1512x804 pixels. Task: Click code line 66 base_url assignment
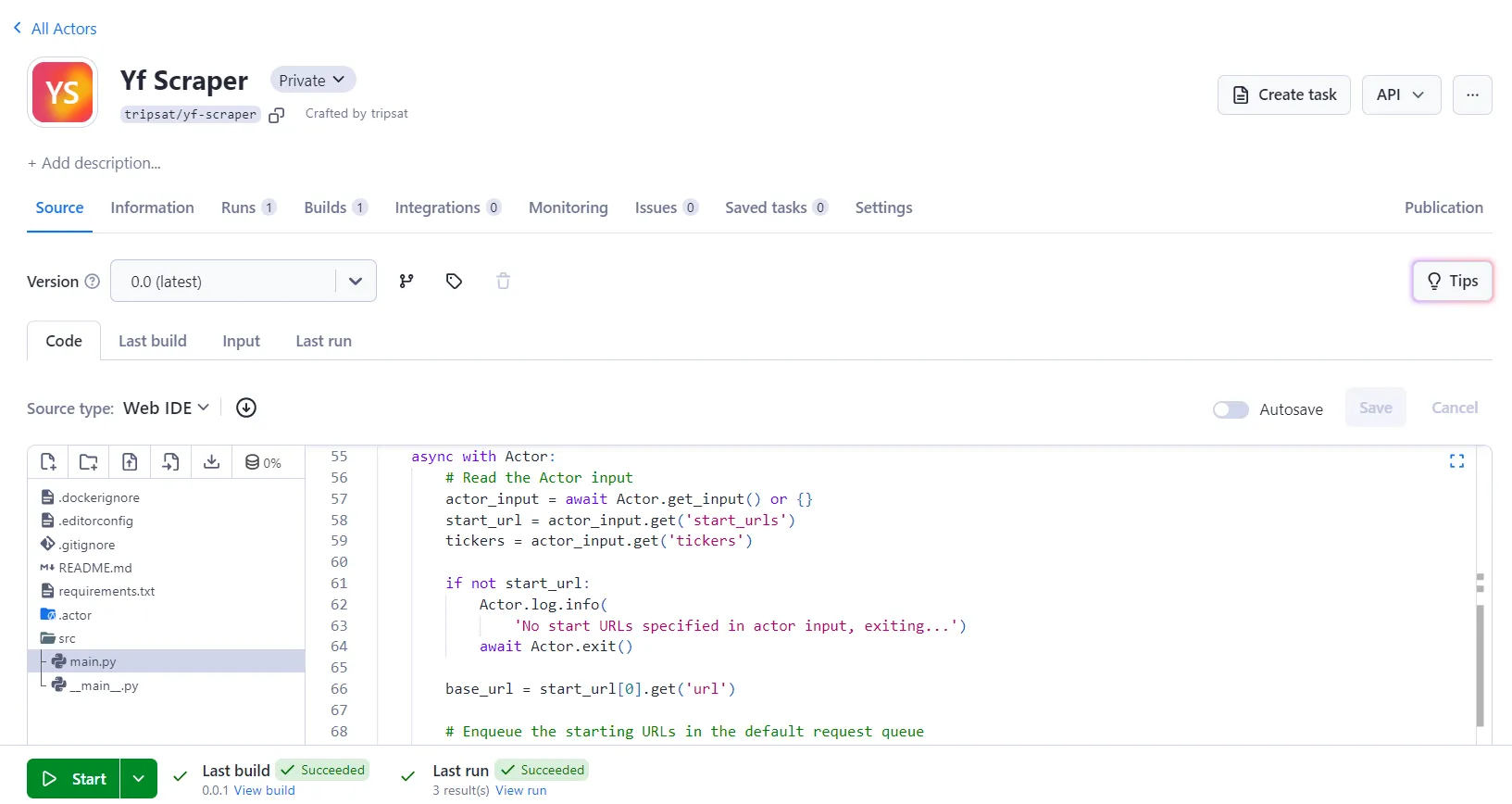pyautogui.click(x=591, y=688)
